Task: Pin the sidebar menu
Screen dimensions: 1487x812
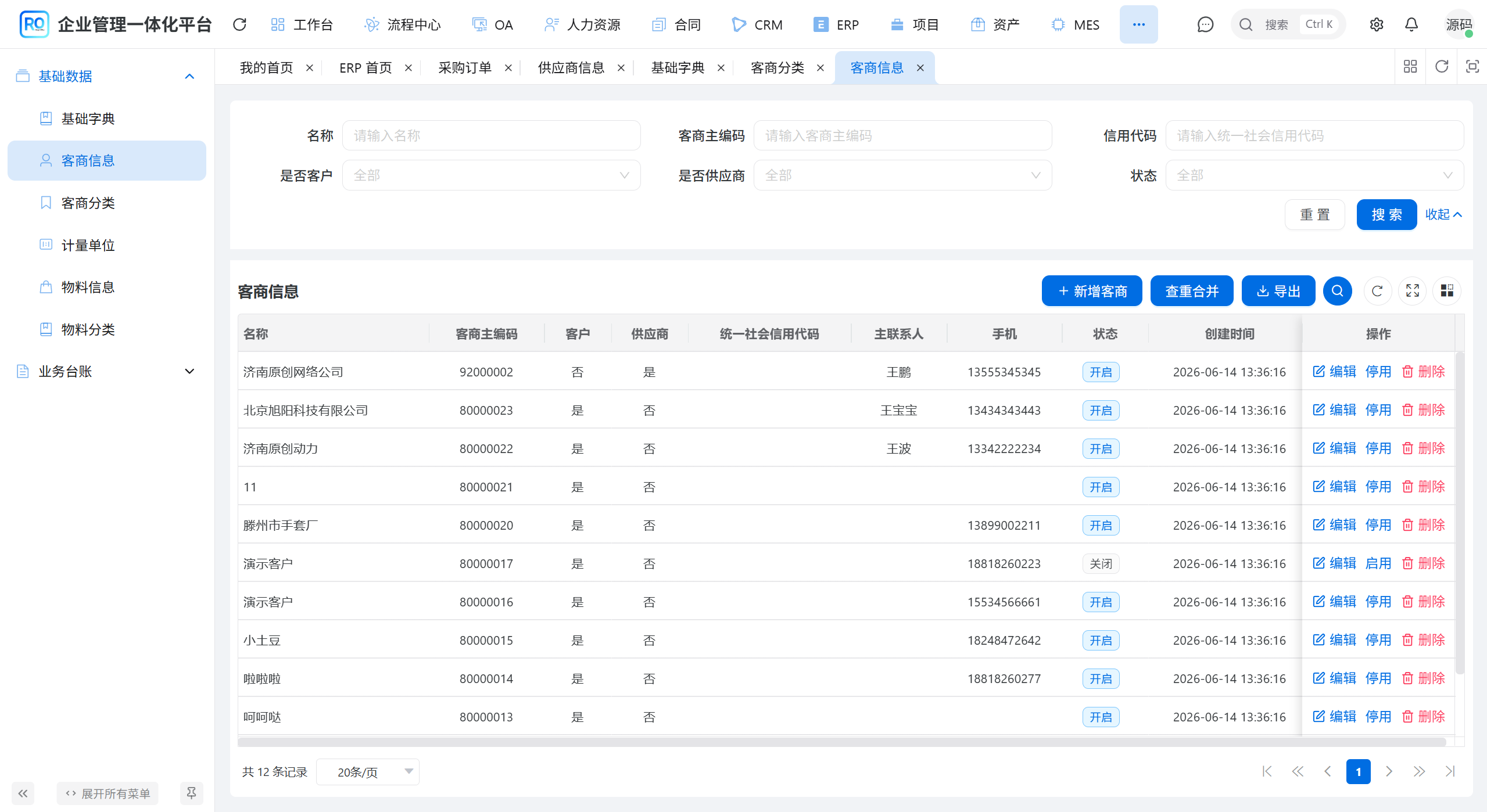Action: (191, 793)
